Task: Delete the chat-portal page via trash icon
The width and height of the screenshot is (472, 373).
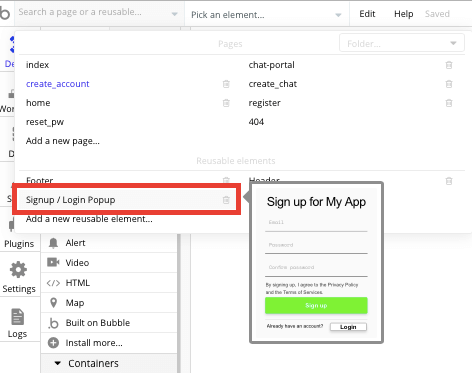Action: [449, 65]
